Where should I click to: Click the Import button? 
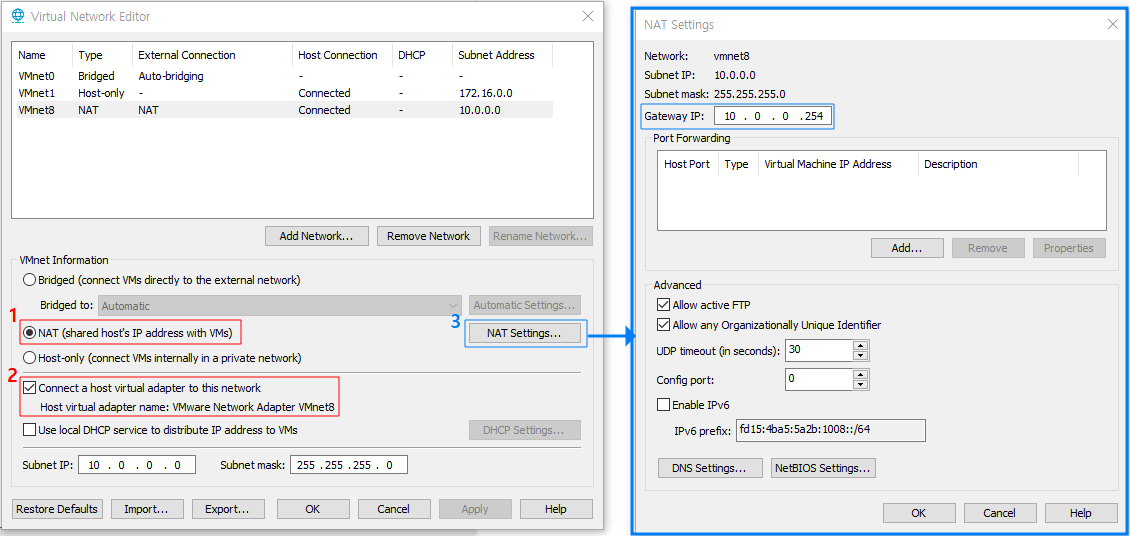coord(147,509)
